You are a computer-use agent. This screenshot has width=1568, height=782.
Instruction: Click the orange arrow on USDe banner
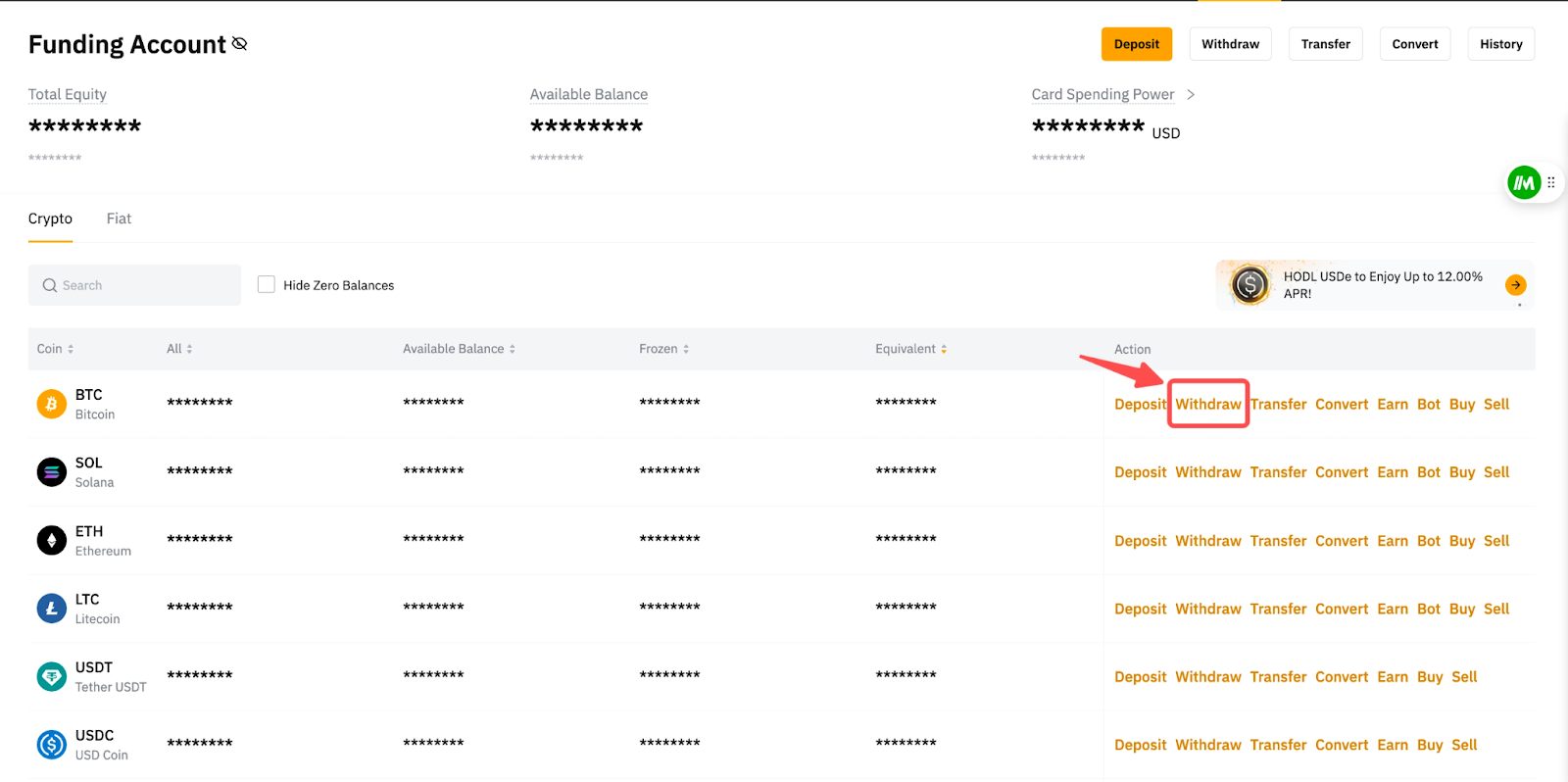point(1515,285)
